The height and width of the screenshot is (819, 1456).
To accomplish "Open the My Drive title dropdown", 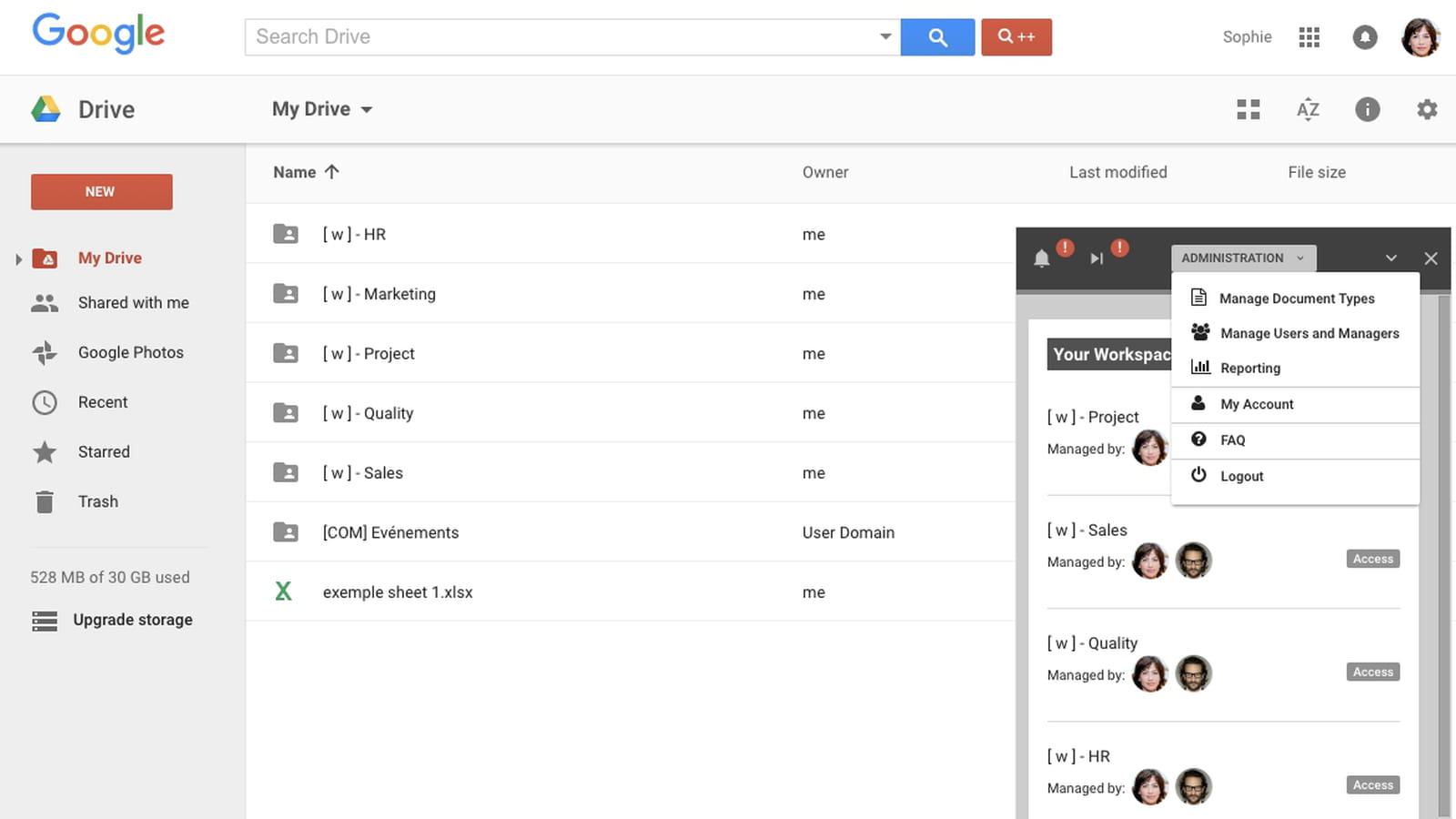I will 322,110.
